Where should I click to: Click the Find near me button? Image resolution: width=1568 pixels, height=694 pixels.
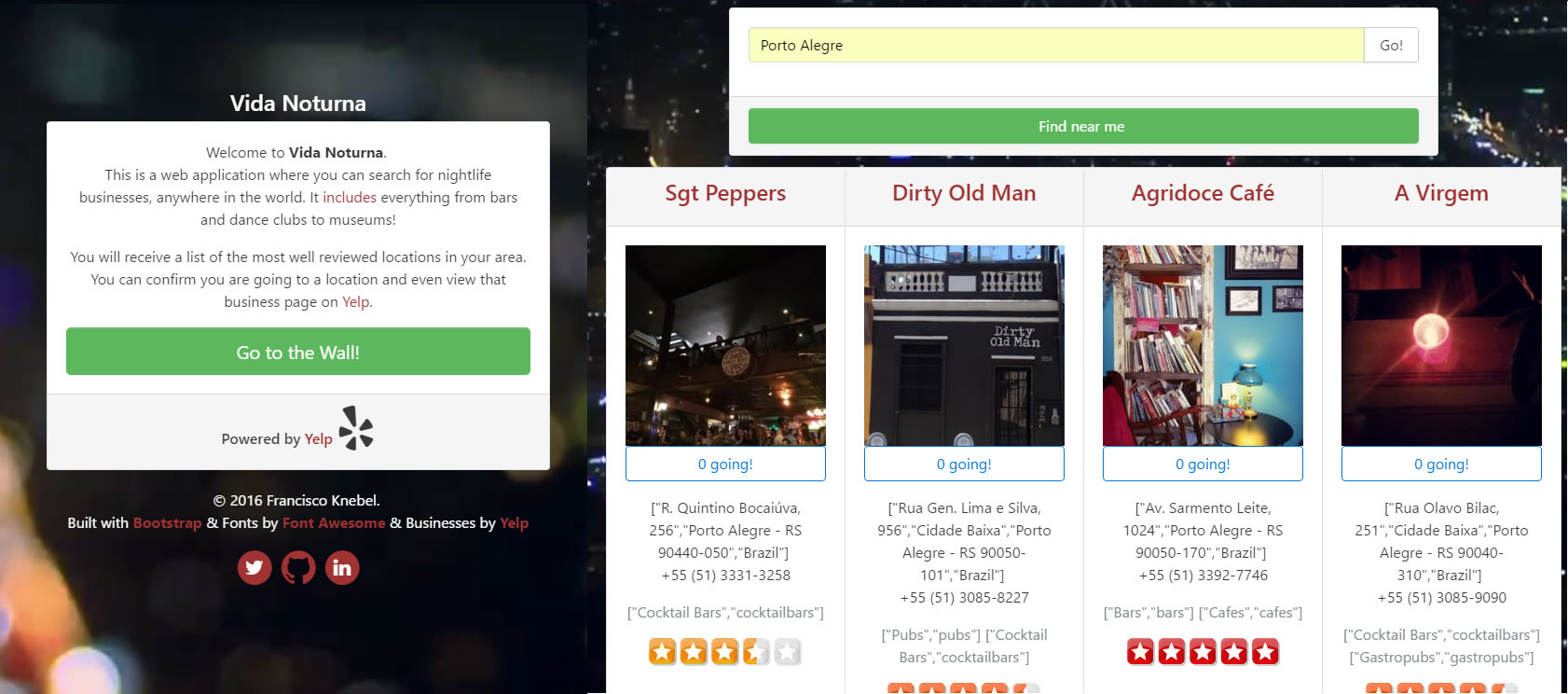click(x=1083, y=126)
